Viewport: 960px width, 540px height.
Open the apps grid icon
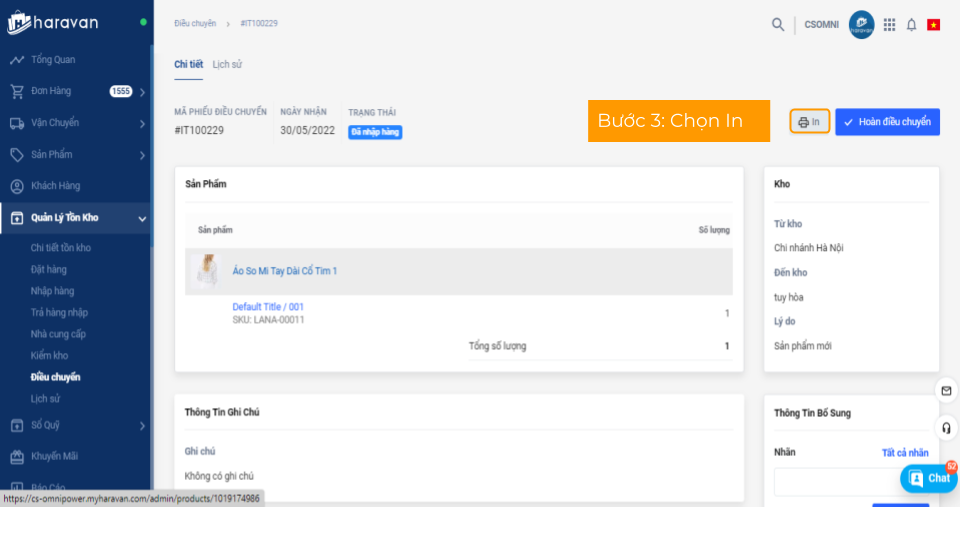click(889, 25)
